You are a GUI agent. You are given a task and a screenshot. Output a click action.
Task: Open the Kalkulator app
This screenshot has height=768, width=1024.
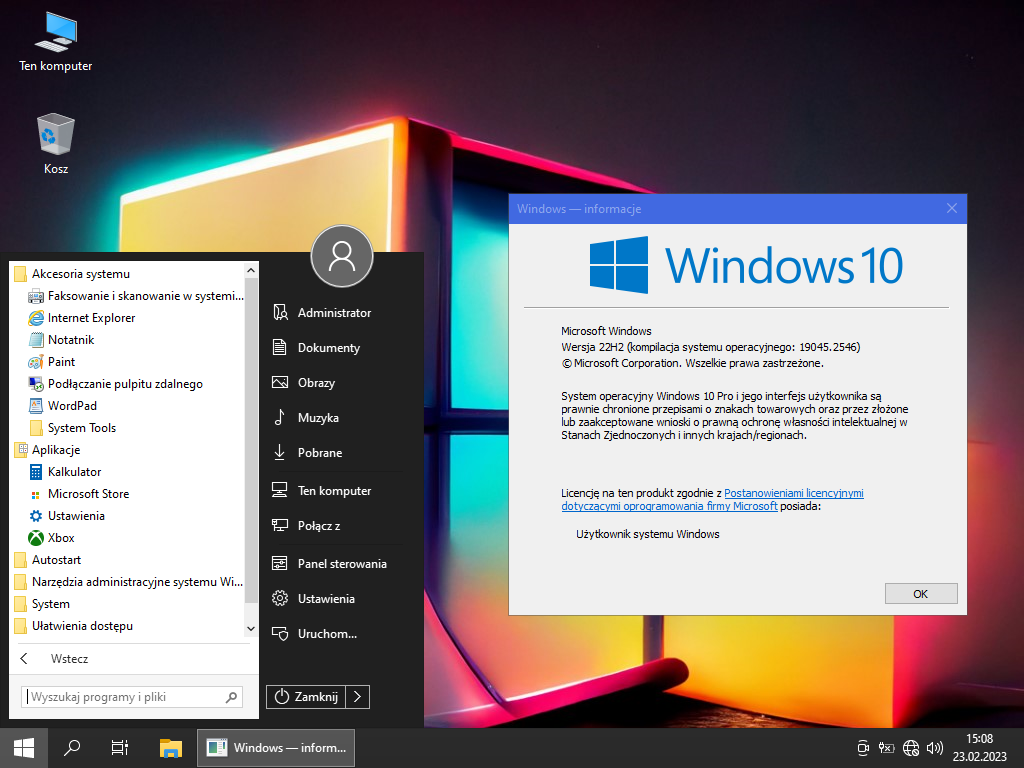pyautogui.click(x=74, y=472)
